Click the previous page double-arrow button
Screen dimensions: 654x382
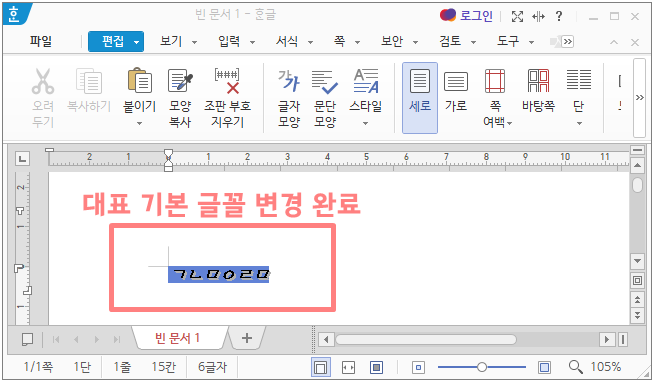pos(637,299)
